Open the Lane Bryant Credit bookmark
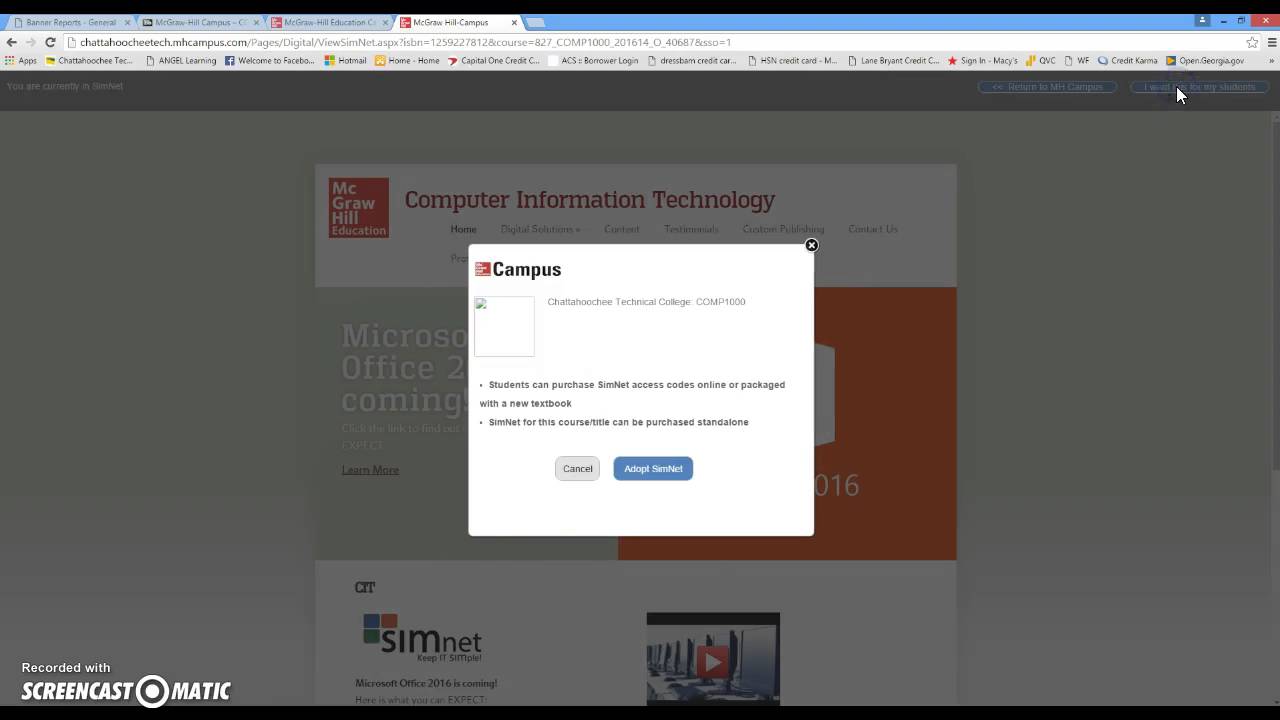This screenshot has height=720, width=1280. point(893,60)
